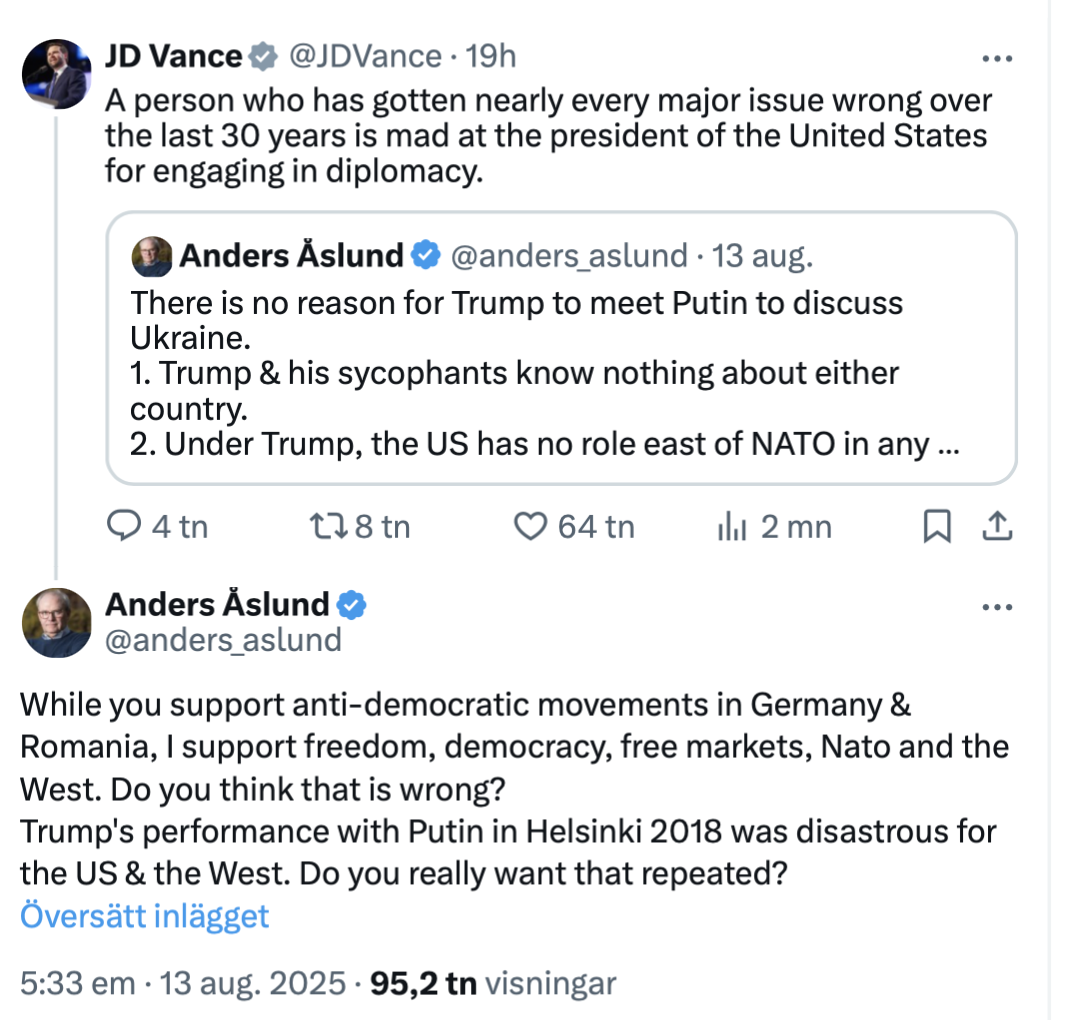
Task: Open @anders_aslund handle under reply author name
Action: click(223, 641)
